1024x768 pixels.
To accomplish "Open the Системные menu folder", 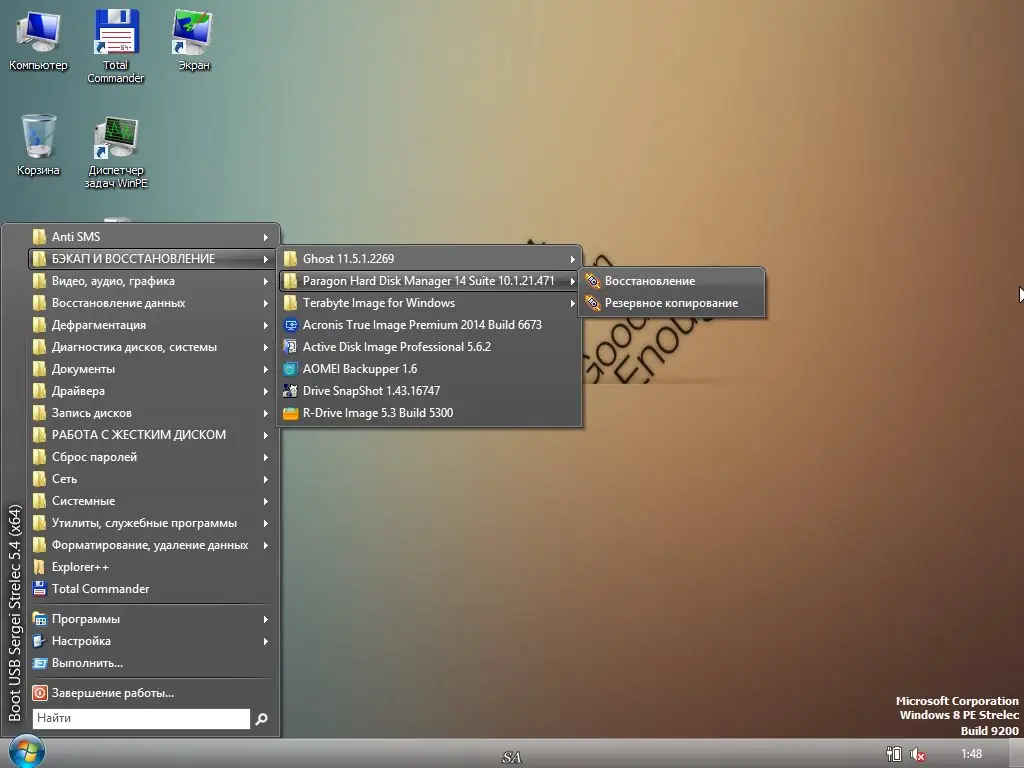I will pyautogui.click(x=152, y=501).
